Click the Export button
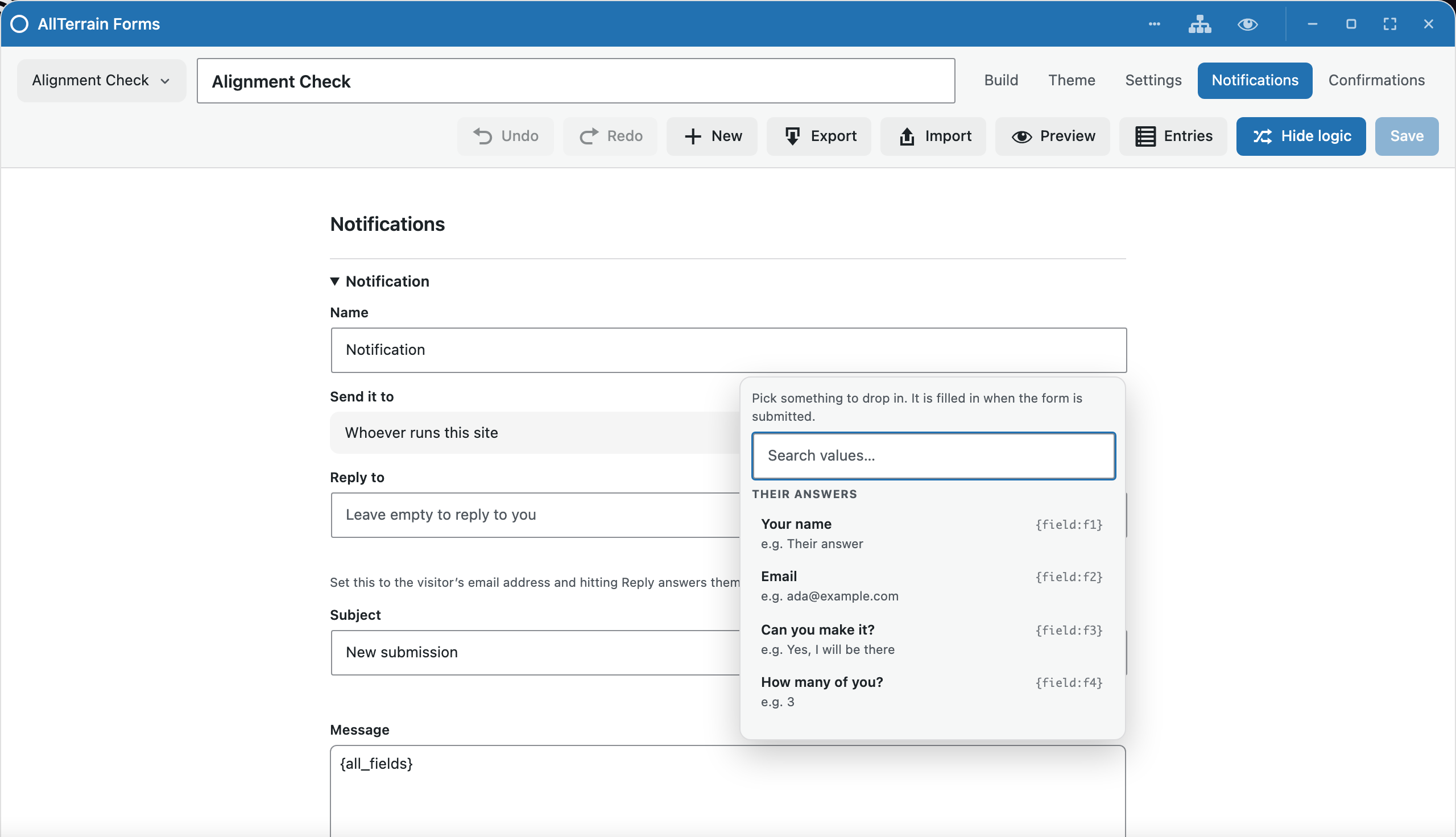 [x=818, y=136]
